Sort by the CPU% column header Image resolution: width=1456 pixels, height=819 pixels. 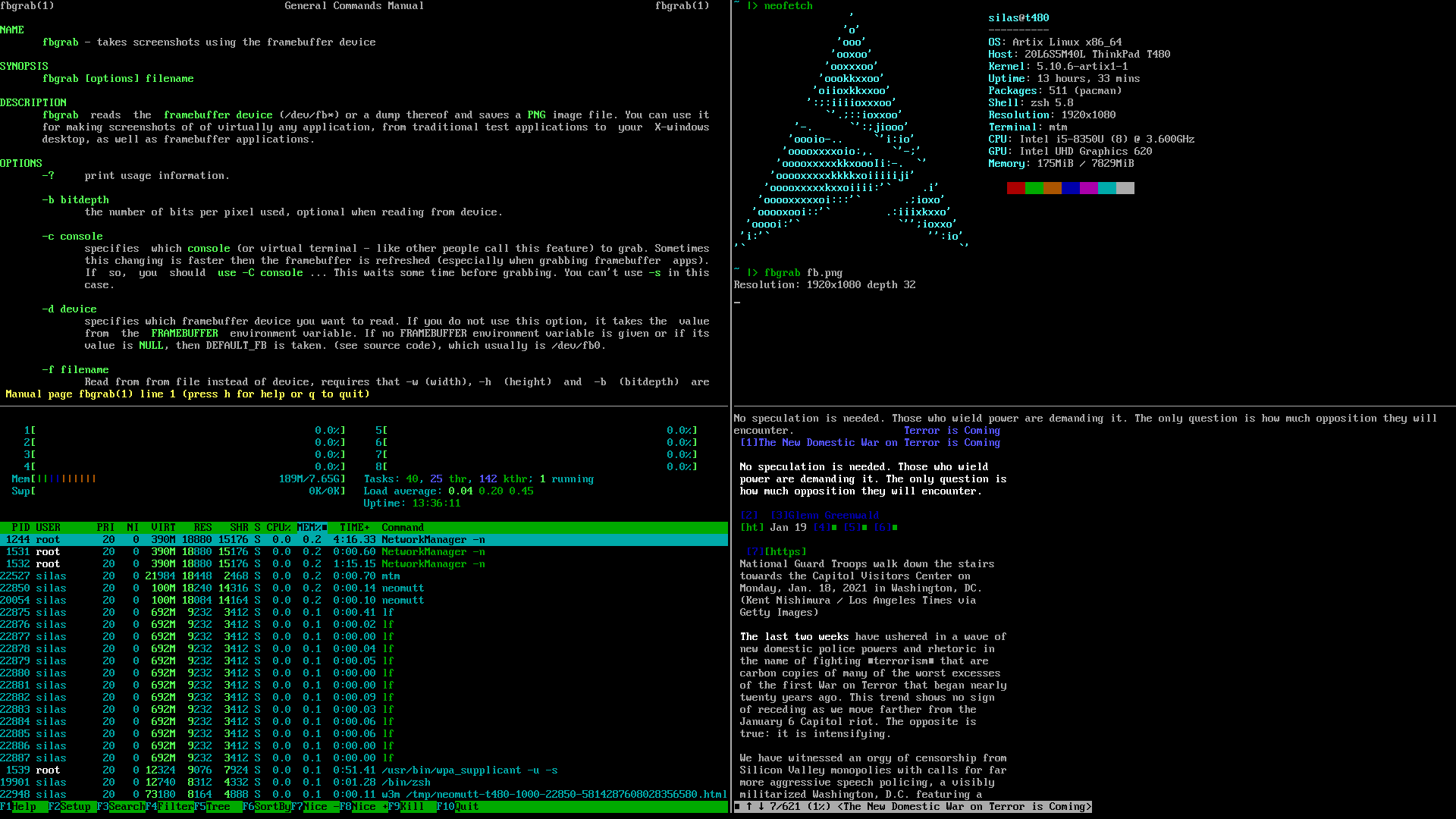point(278,527)
